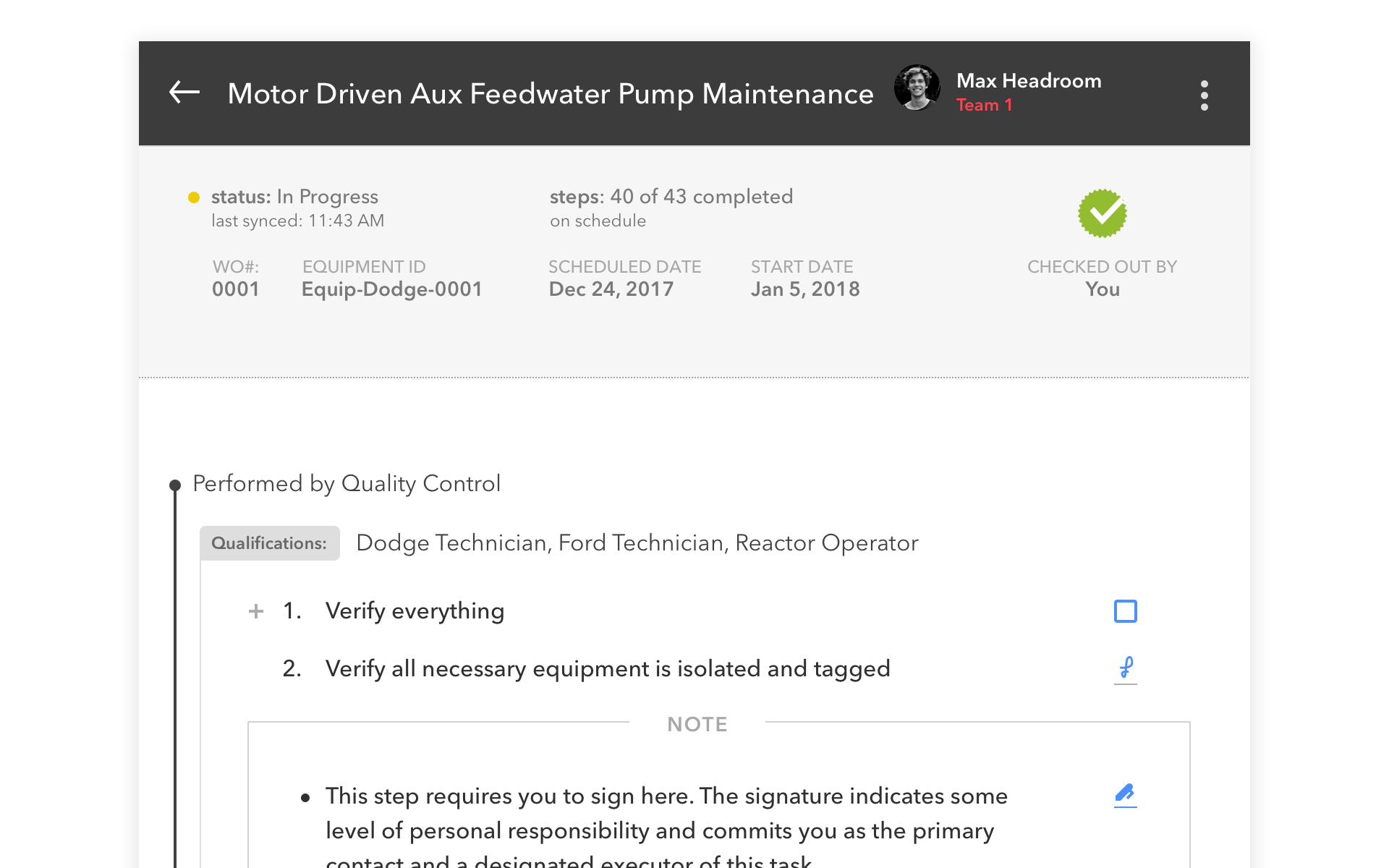Click the page title Motor Driven Aux Feedwater
The width and height of the screenshot is (1389, 868).
(x=550, y=94)
